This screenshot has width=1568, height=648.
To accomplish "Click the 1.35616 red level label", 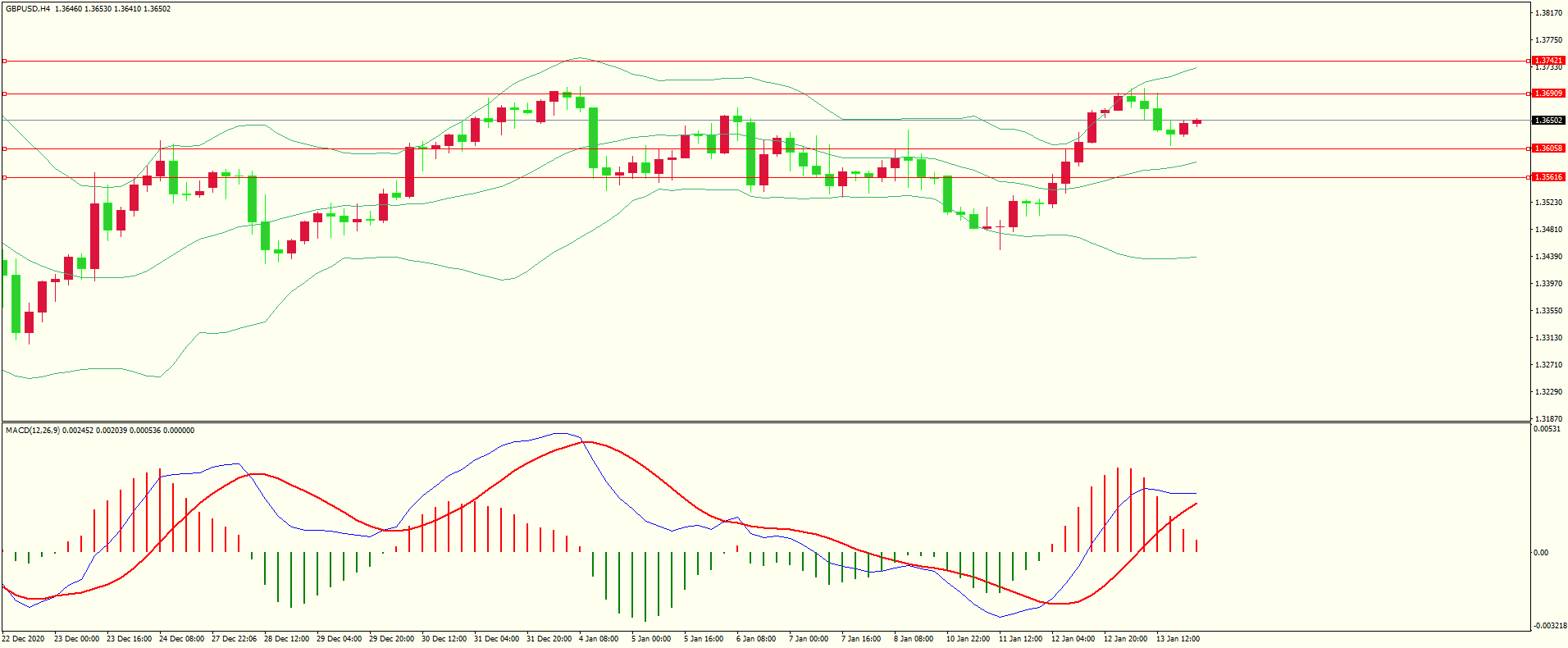I will [1548, 177].
